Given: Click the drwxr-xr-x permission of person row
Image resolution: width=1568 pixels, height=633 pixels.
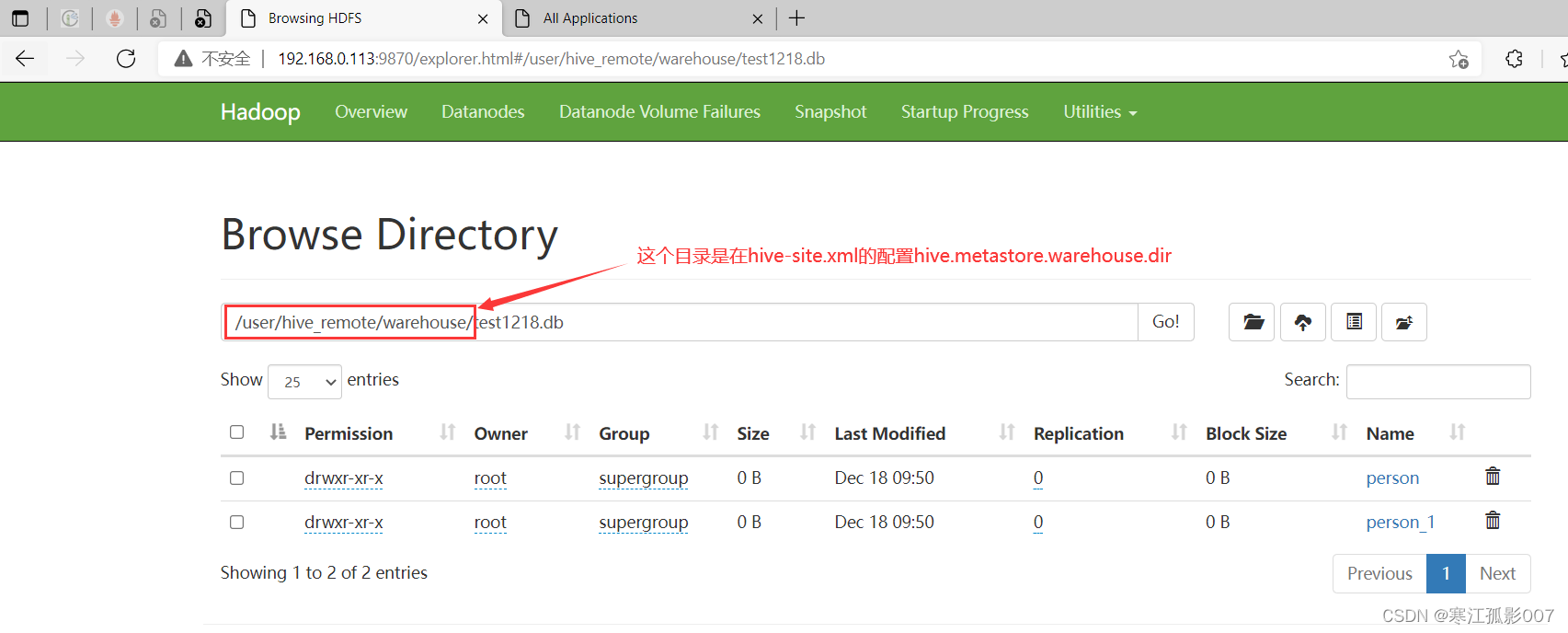Looking at the screenshot, I should (344, 478).
